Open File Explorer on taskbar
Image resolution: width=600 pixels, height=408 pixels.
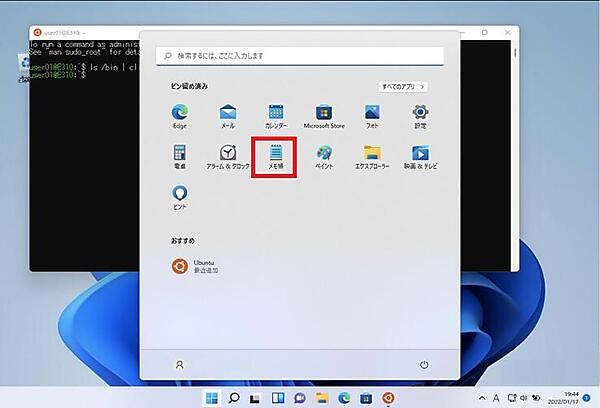322,398
